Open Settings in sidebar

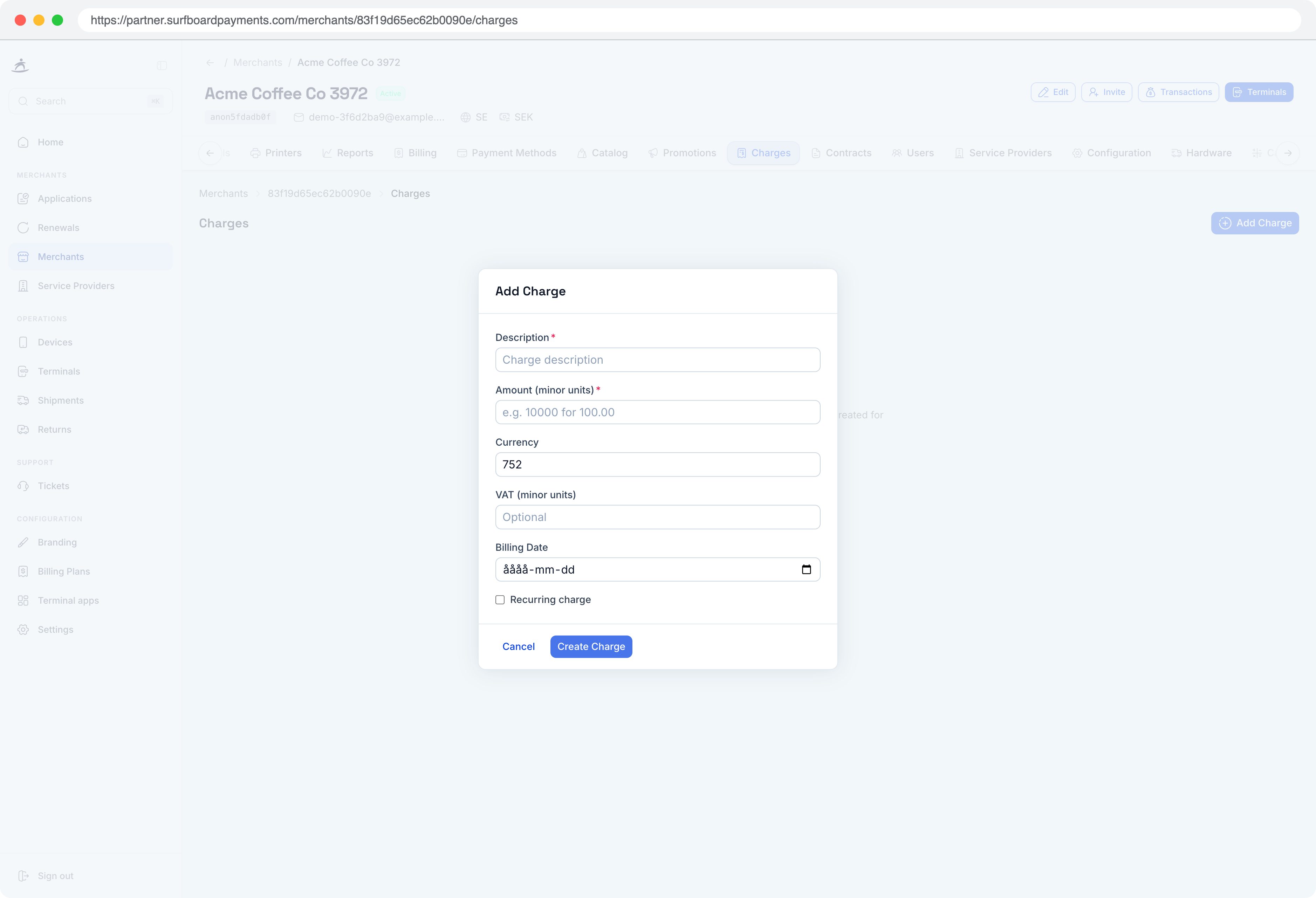click(x=91, y=630)
